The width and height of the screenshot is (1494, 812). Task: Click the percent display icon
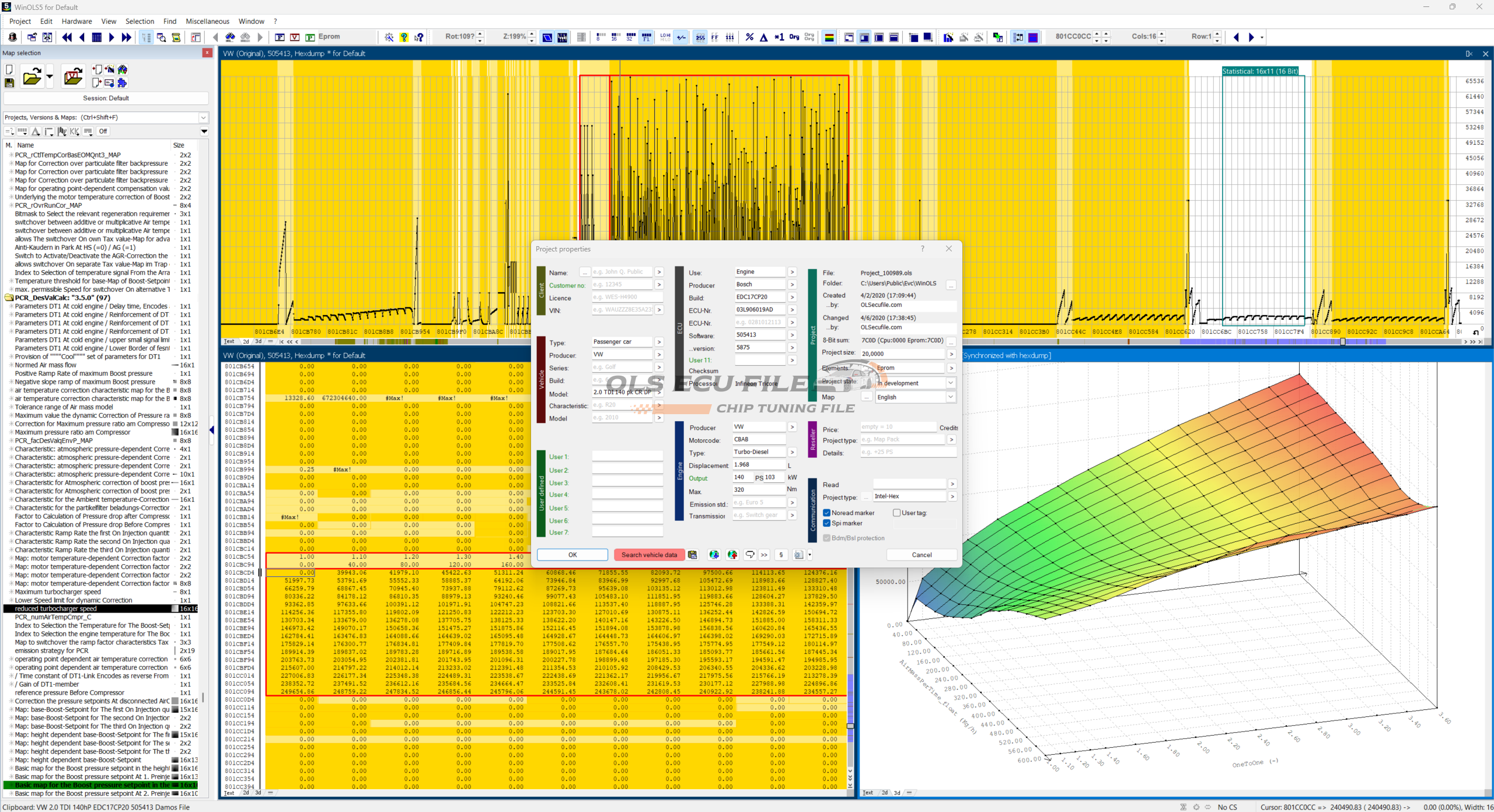point(749,37)
